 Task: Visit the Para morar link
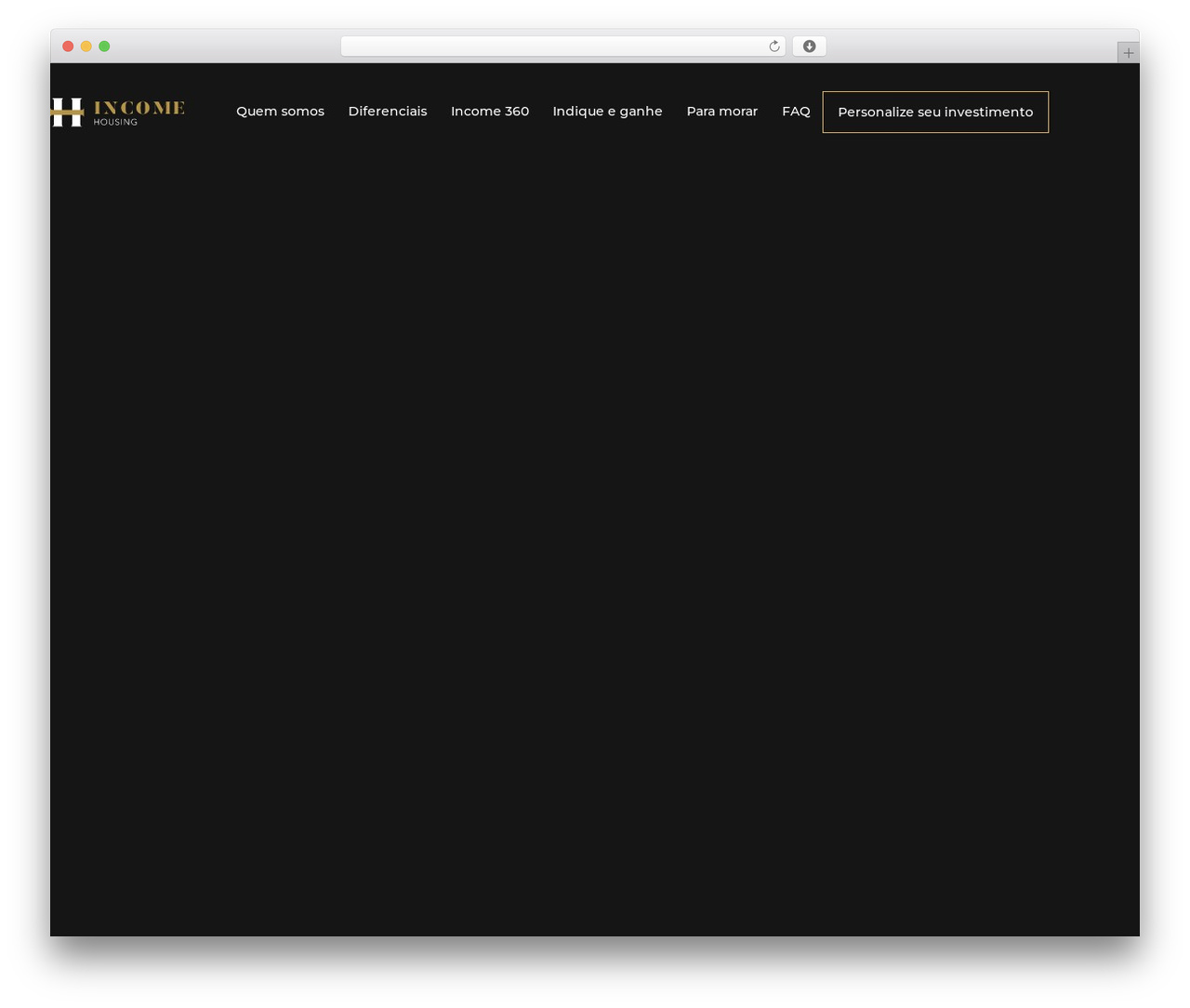(x=722, y=112)
